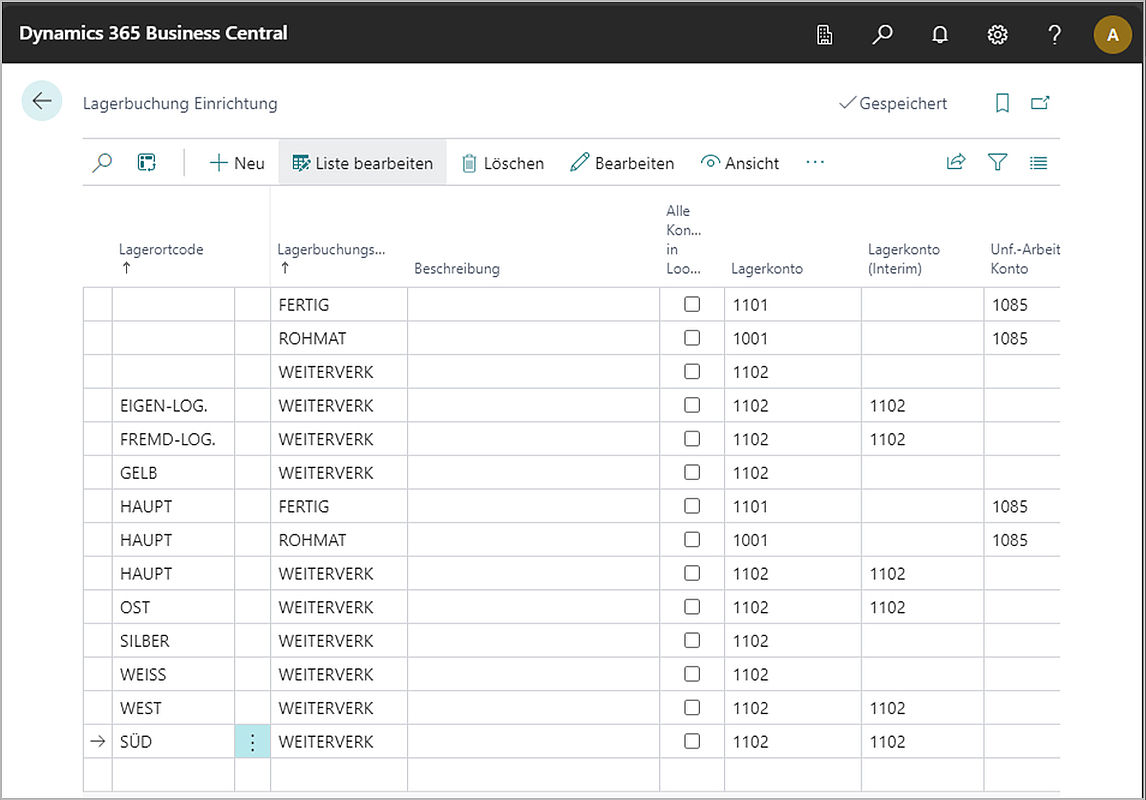The width and height of the screenshot is (1146, 800).
Task: Click the Beschreibung column header
Action: click(457, 268)
